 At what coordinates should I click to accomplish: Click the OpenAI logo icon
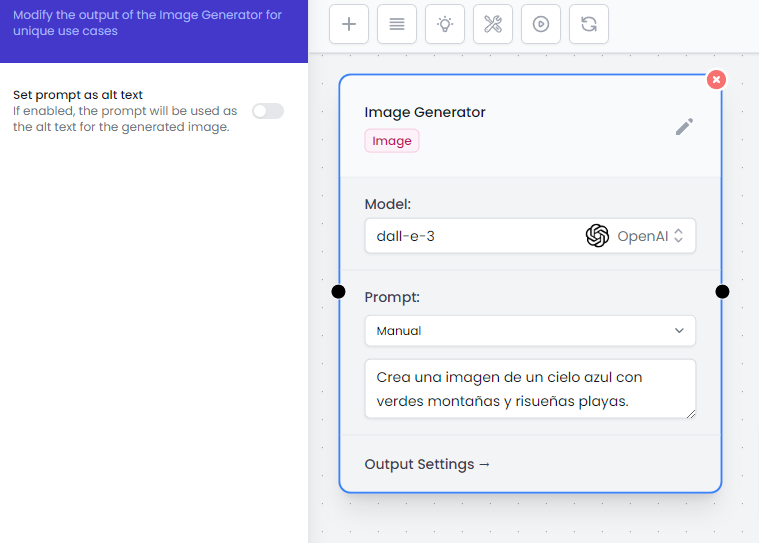tap(597, 236)
